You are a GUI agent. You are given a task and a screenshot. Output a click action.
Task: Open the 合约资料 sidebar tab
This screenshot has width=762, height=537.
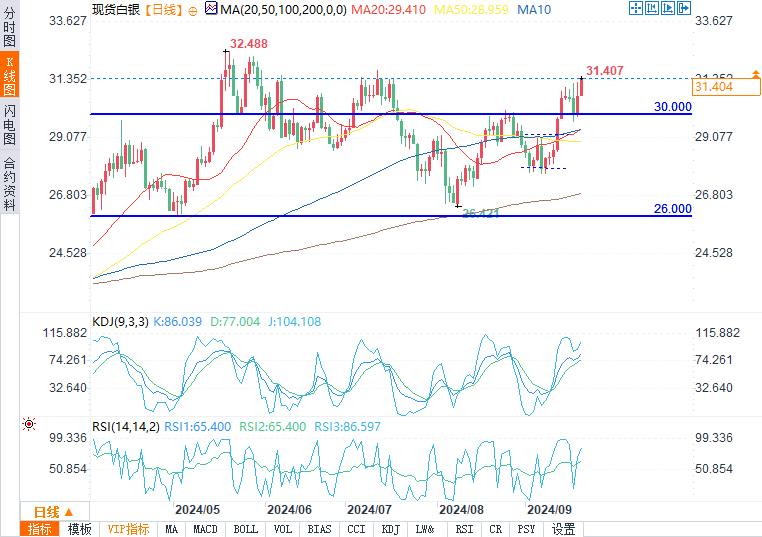(x=9, y=184)
